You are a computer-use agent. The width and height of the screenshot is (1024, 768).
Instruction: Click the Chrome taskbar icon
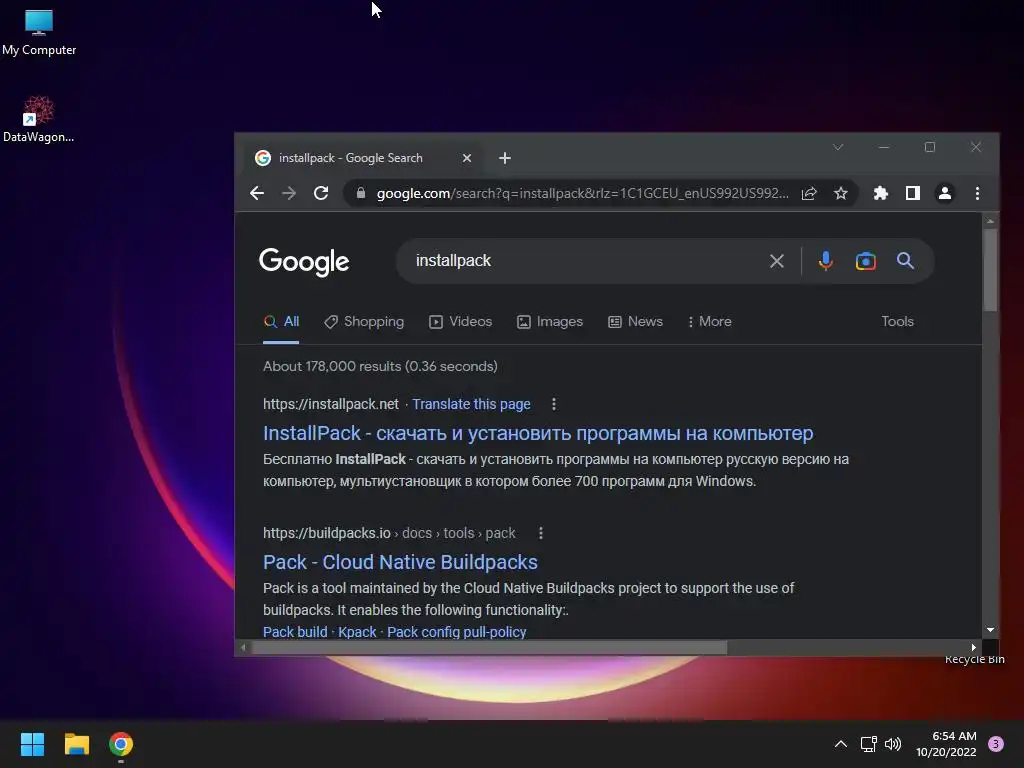(x=121, y=744)
